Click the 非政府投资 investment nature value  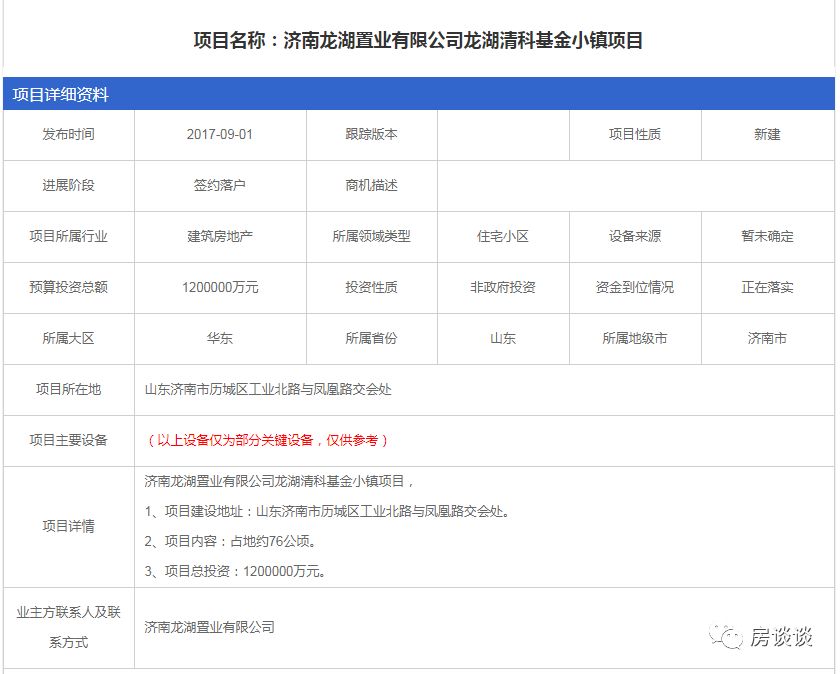(x=502, y=287)
